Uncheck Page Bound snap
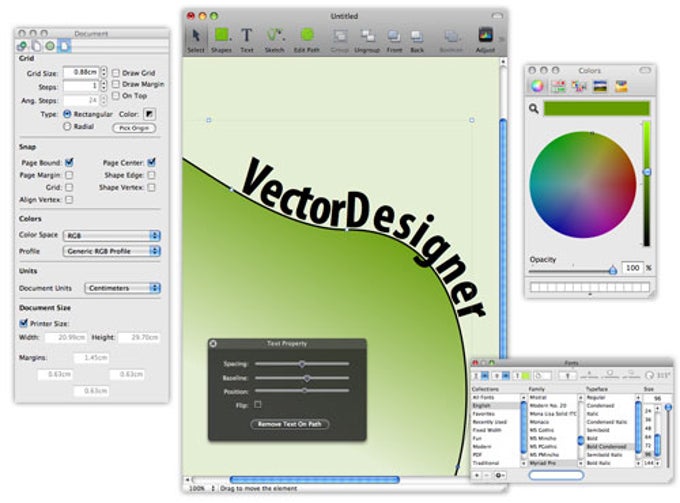The height and width of the screenshot is (503, 680). pyautogui.click(x=69, y=162)
